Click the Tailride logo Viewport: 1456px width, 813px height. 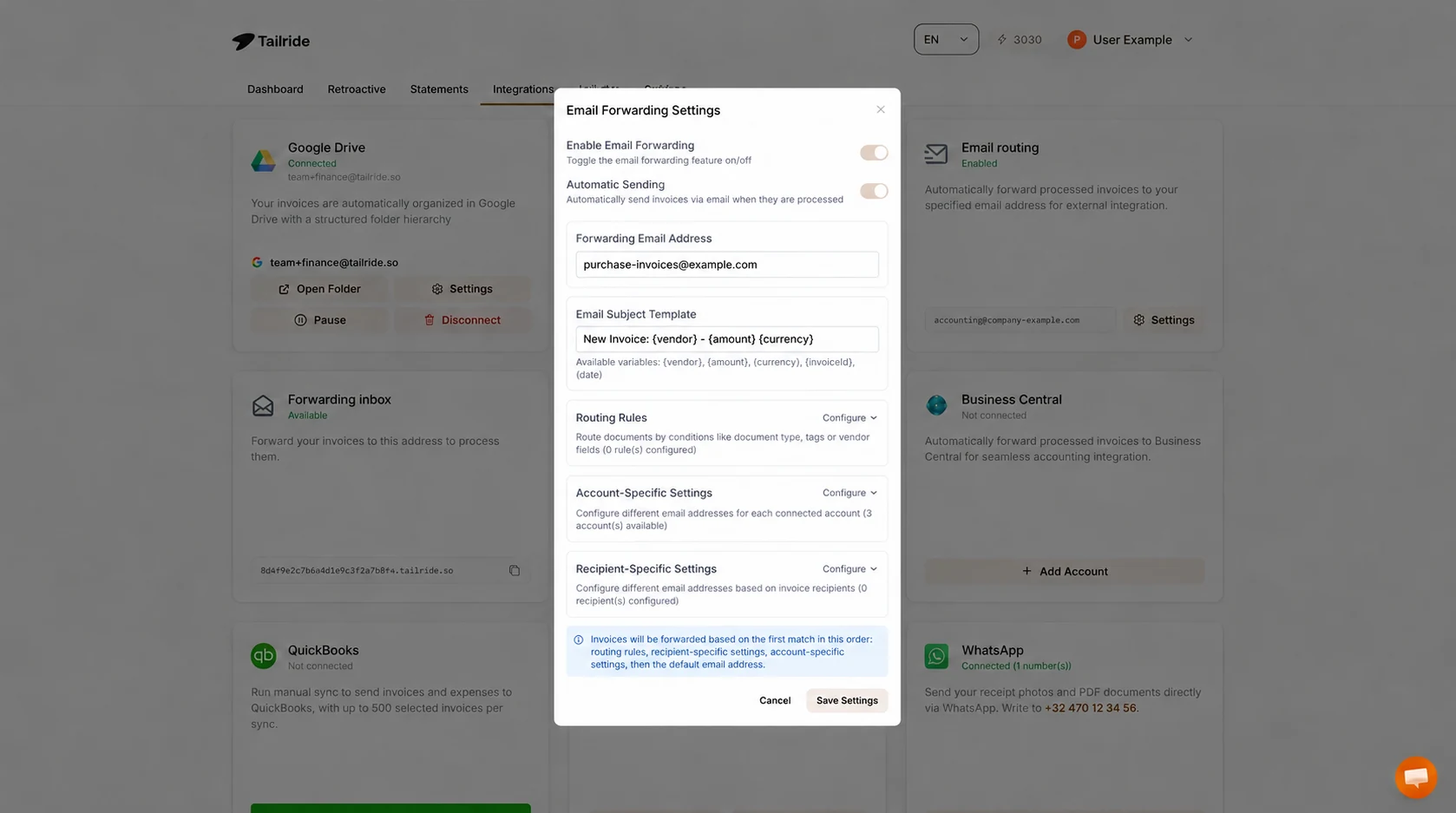coord(271,41)
